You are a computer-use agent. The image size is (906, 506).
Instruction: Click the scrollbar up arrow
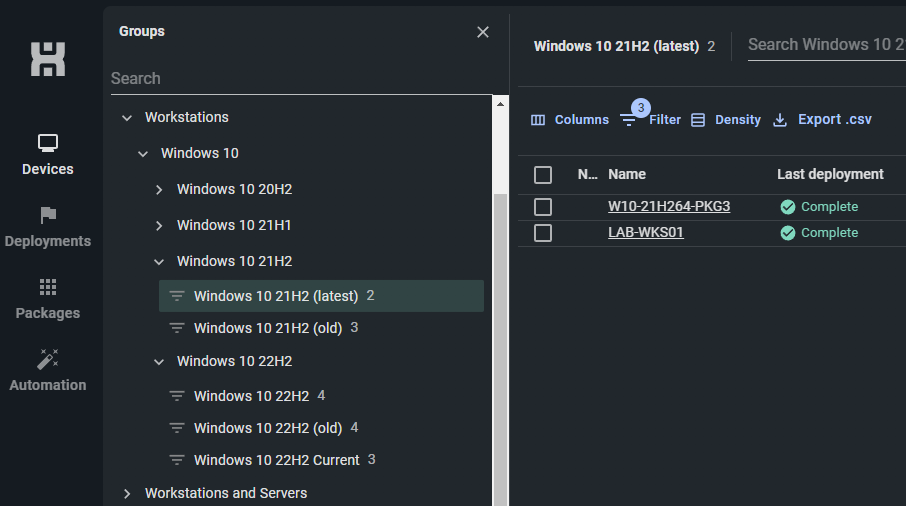[500, 104]
